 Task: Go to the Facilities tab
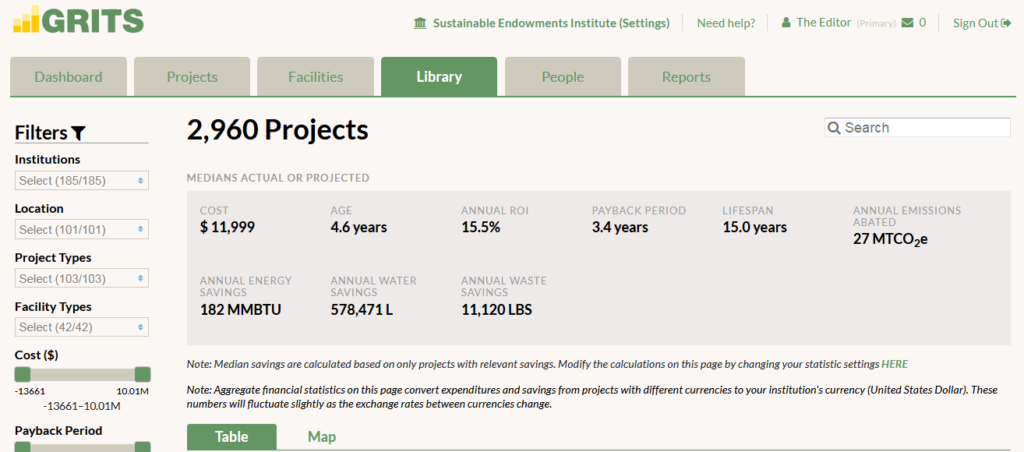coord(315,77)
